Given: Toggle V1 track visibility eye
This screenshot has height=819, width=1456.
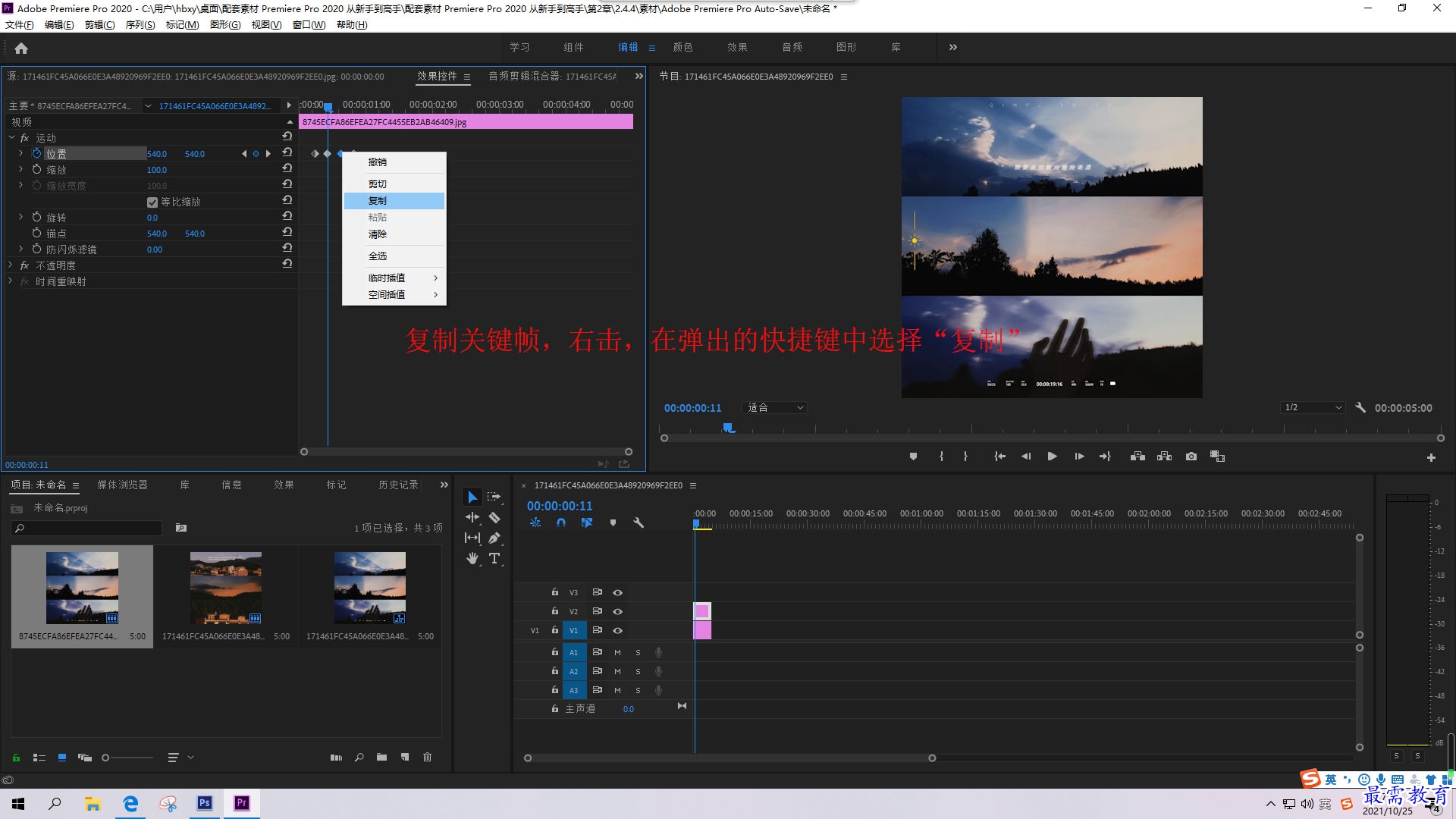Looking at the screenshot, I should point(617,630).
